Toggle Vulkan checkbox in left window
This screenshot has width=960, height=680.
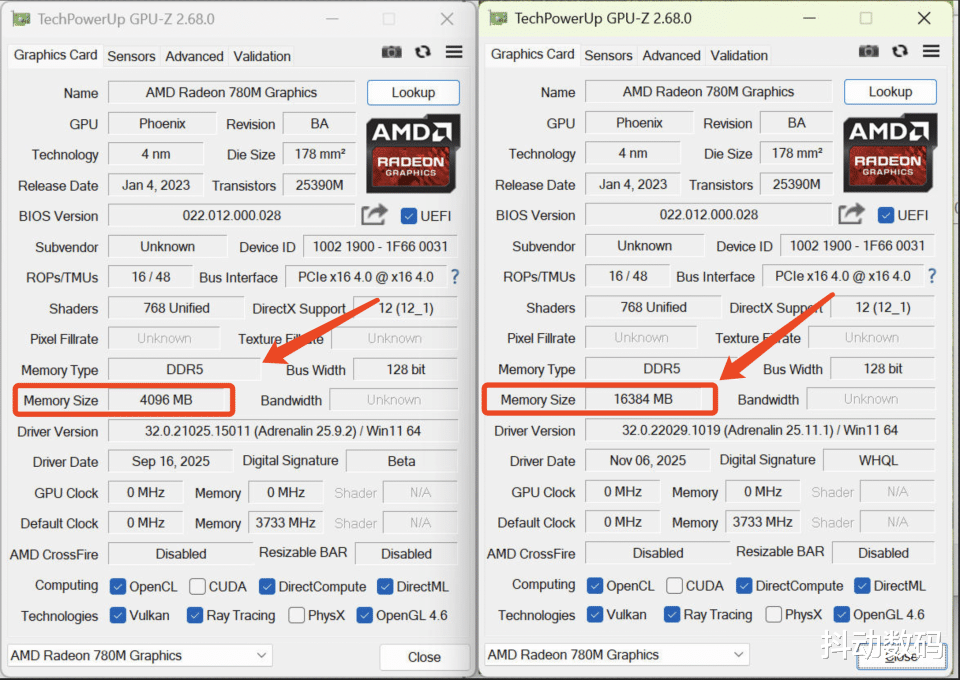click(x=118, y=615)
